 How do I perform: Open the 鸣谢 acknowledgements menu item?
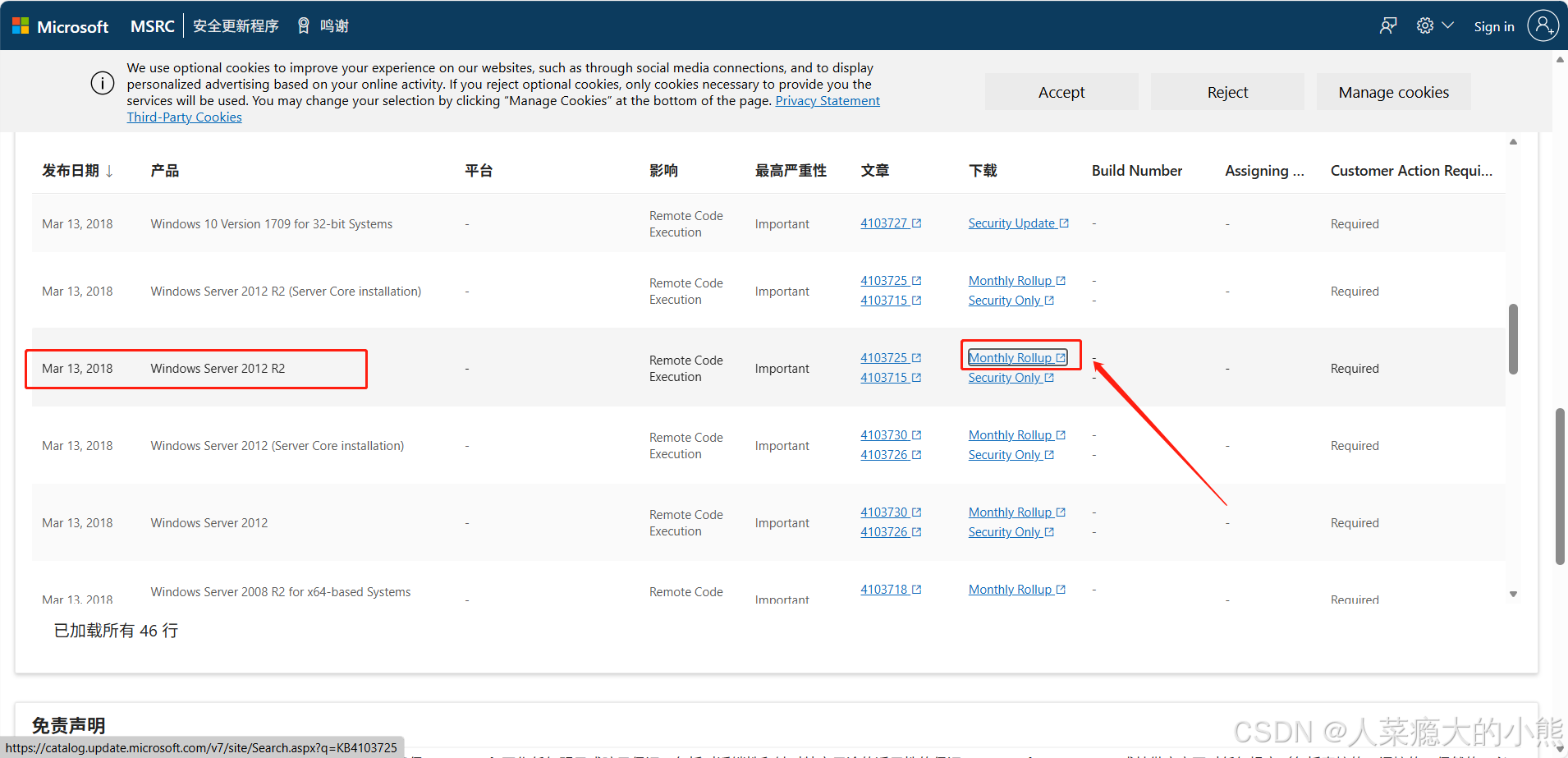(x=323, y=26)
